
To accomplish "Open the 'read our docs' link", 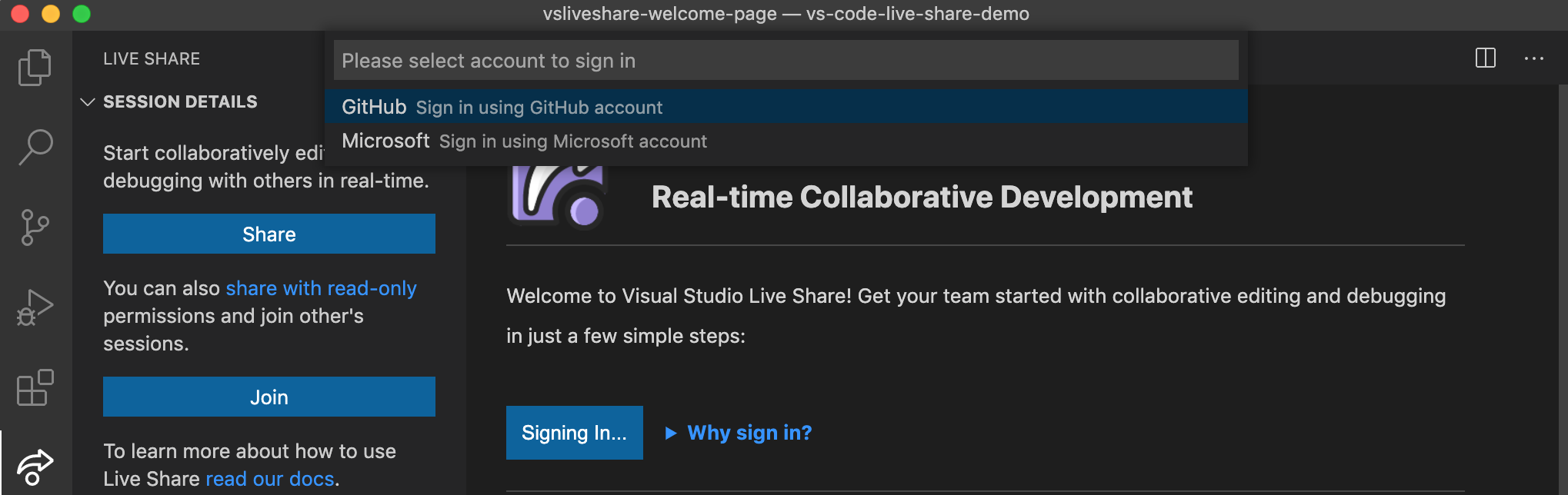I will pos(269,479).
